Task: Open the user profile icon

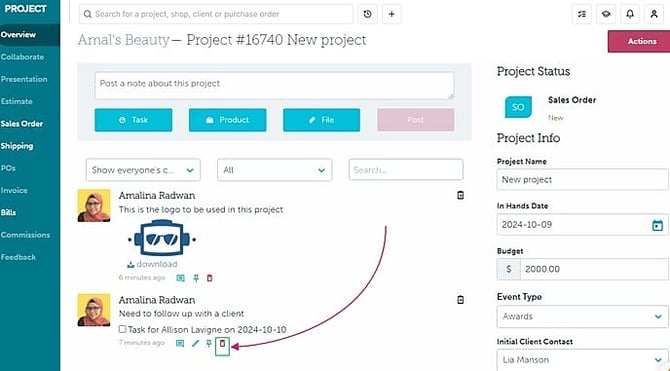Action: tap(654, 14)
